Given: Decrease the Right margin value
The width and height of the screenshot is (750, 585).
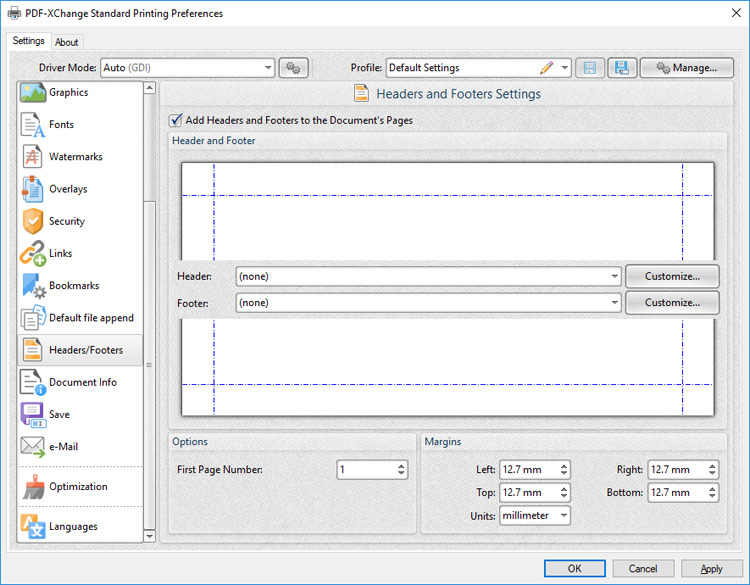Looking at the screenshot, I should tap(712, 474).
